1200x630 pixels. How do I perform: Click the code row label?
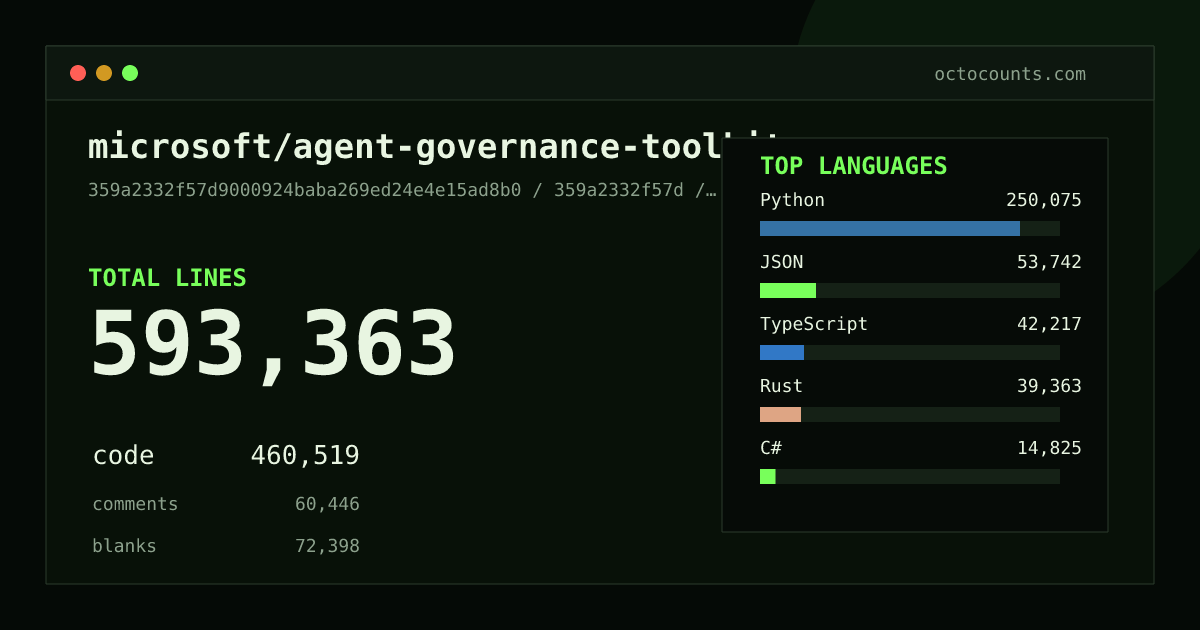[123, 456]
